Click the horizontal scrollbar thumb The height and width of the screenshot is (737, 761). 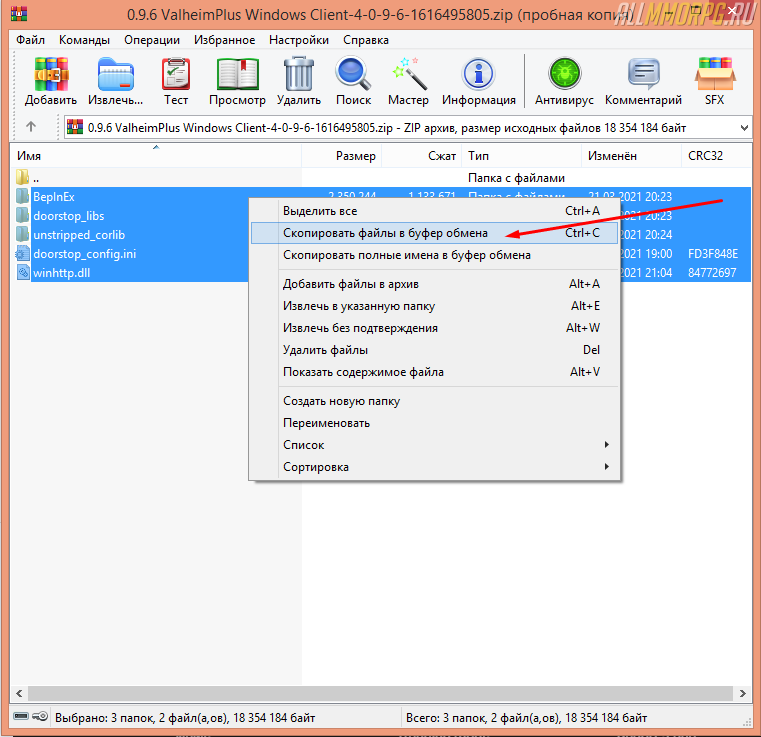[x=380, y=693]
